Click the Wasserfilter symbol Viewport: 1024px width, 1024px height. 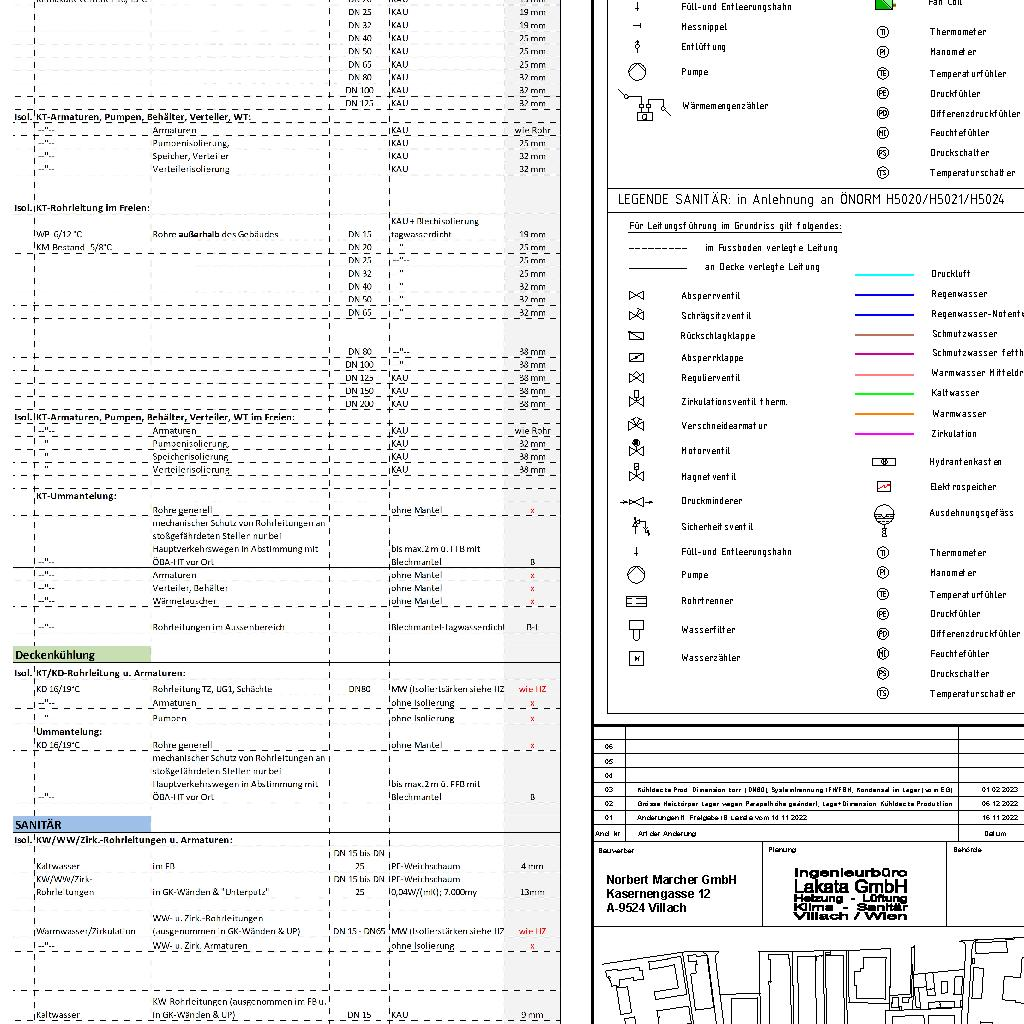(636, 630)
